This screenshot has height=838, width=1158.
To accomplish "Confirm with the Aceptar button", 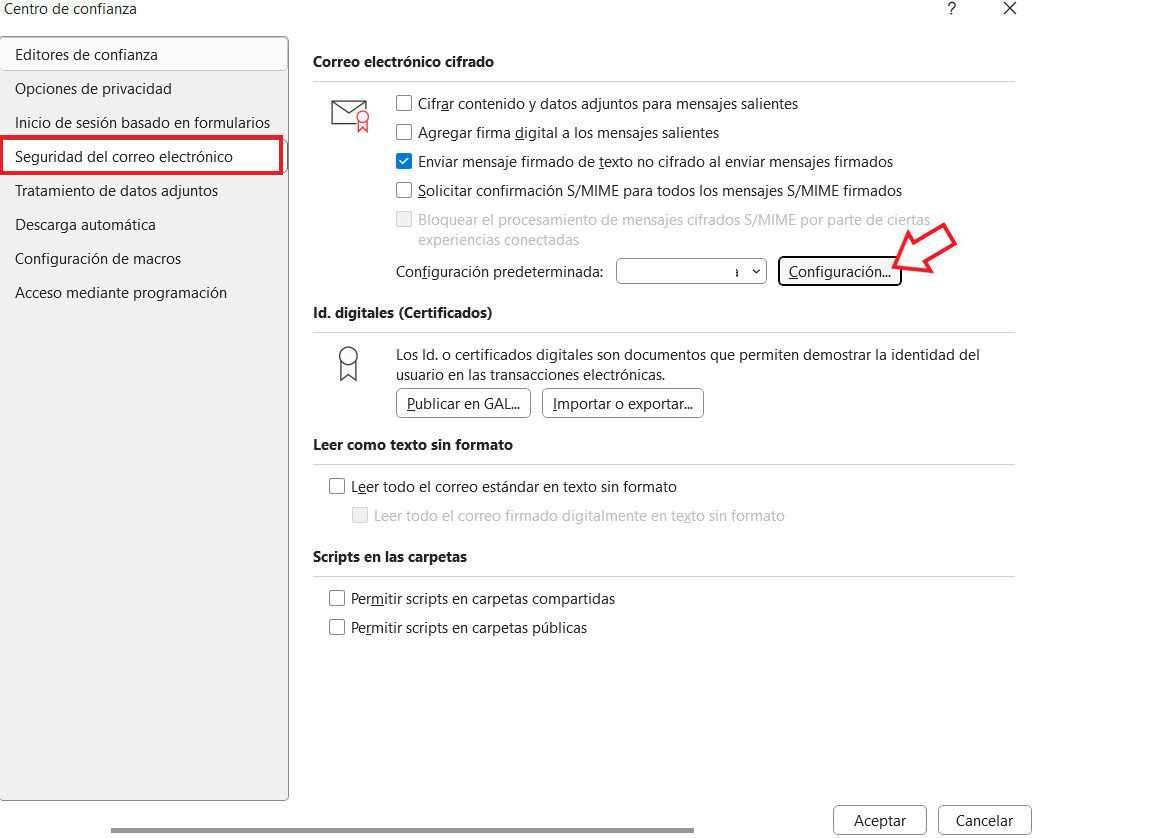I will (x=879, y=820).
